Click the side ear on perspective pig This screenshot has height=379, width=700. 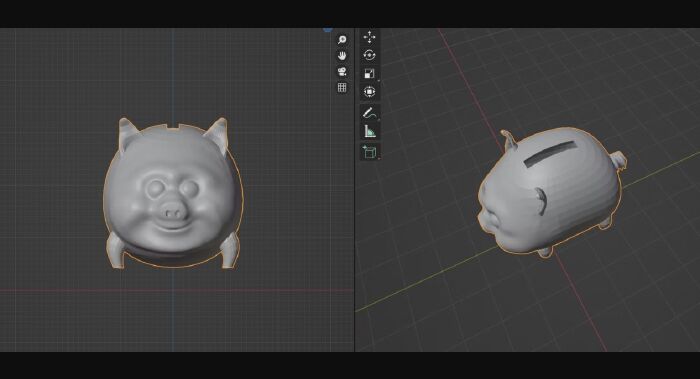click(541, 200)
